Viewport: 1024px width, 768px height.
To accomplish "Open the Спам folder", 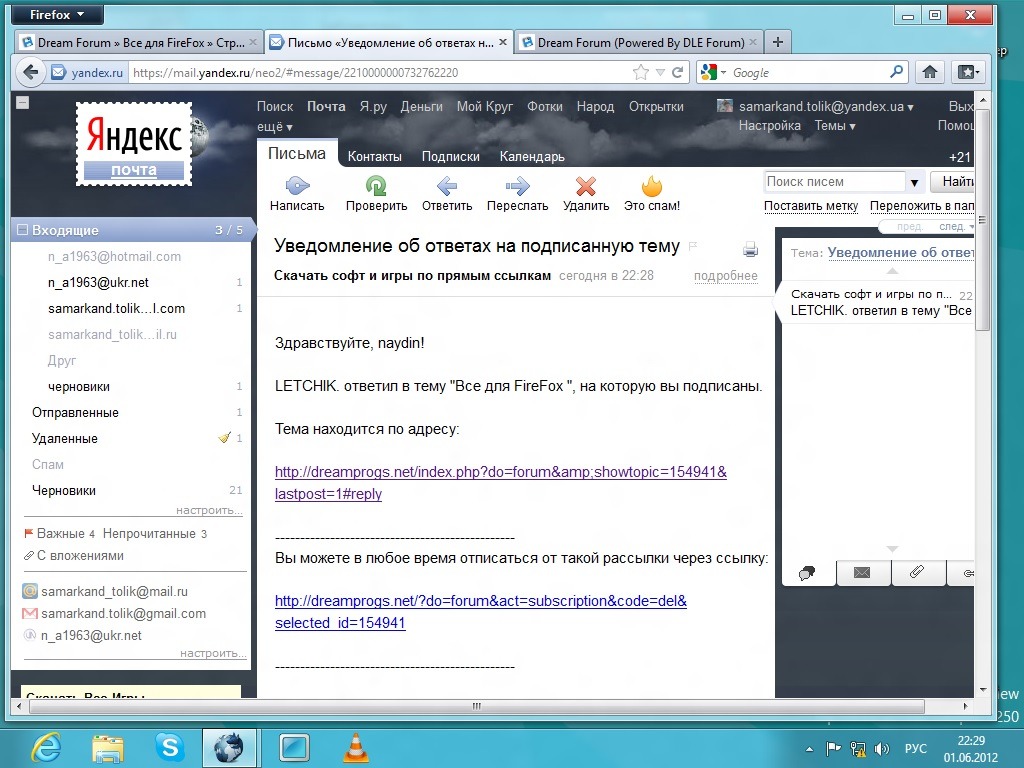I will [48, 464].
